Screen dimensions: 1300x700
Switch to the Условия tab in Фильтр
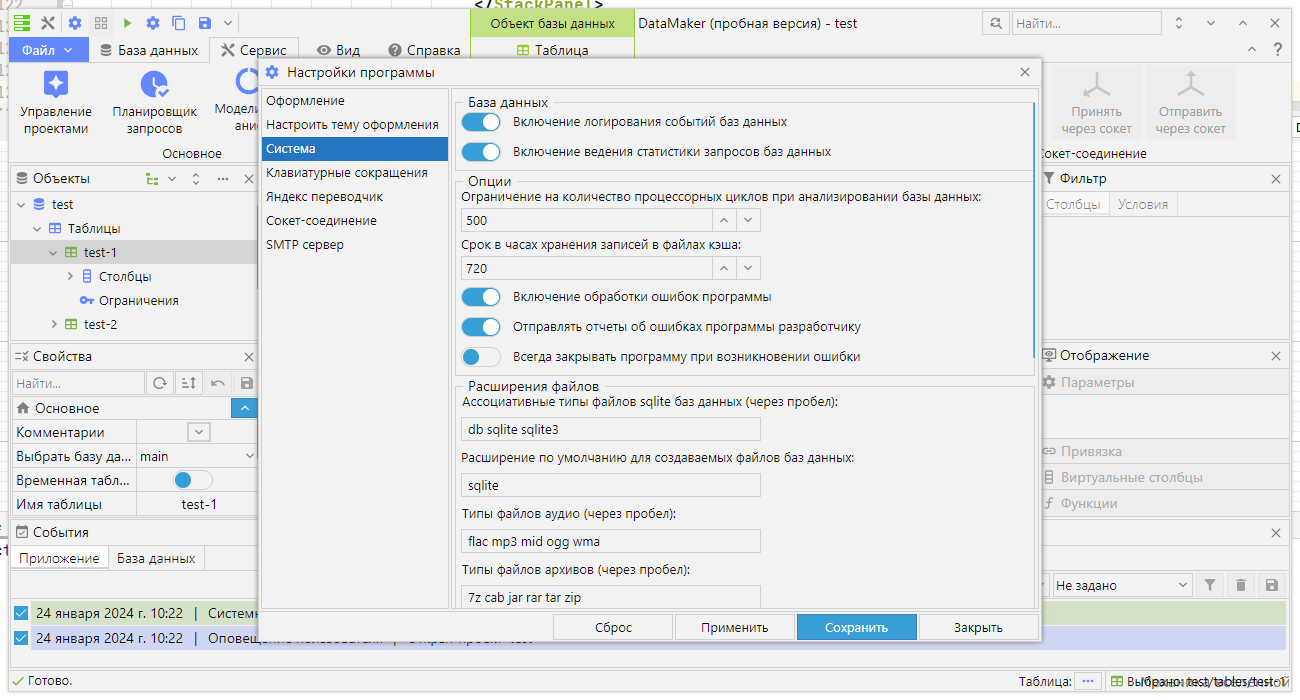tap(1142, 204)
